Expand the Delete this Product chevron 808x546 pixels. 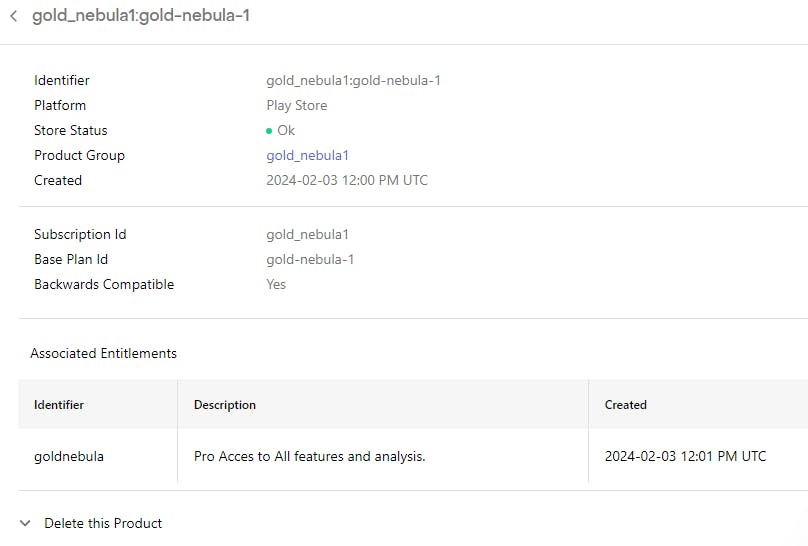25,523
